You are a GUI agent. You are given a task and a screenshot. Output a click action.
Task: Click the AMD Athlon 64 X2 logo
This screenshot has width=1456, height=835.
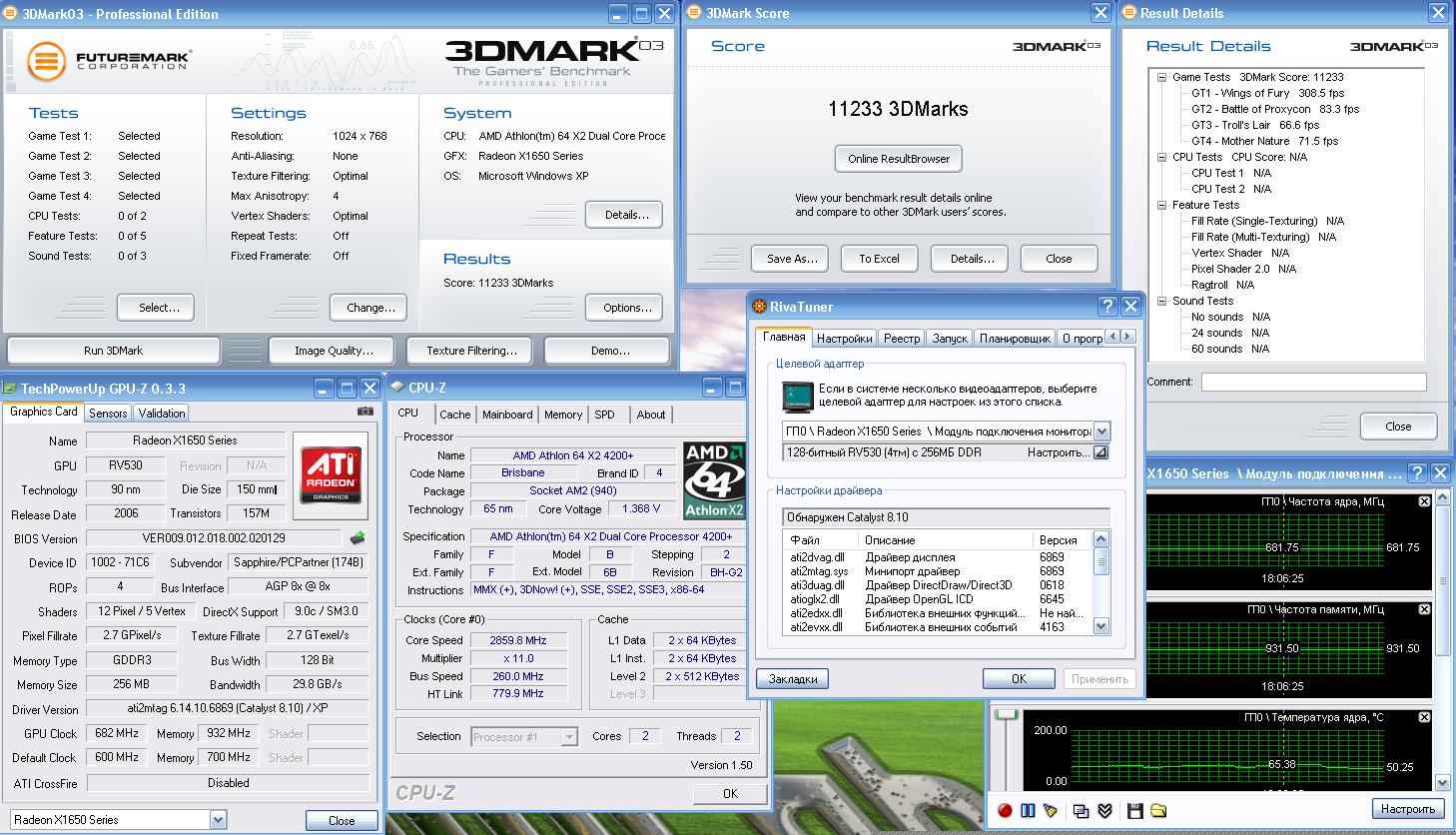(714, 480)
